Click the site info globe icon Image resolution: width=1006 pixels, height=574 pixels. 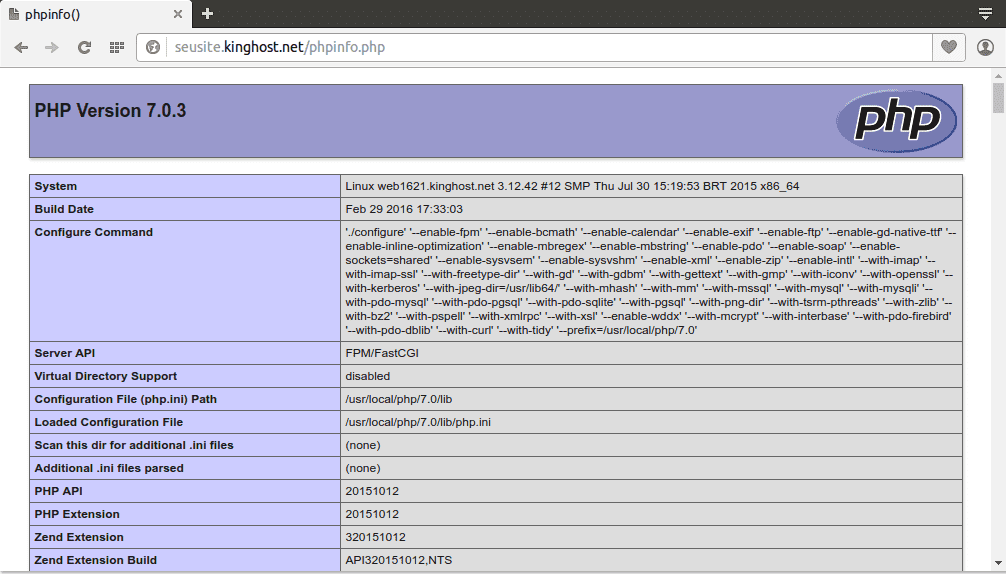(x=153, y=47)
